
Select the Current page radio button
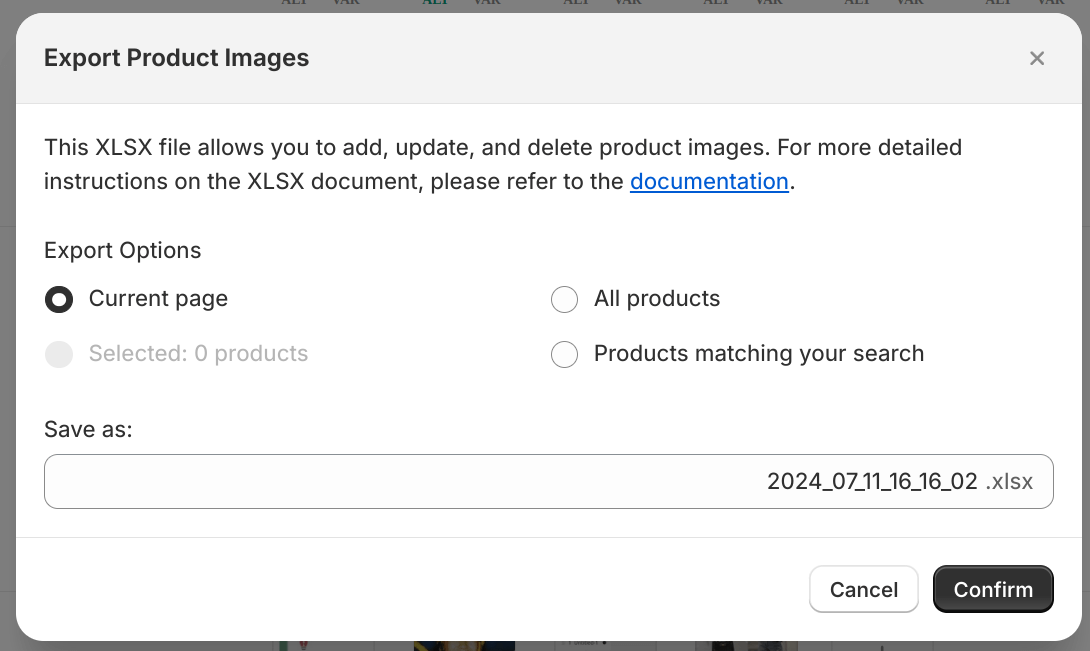(x=59, y=299)
